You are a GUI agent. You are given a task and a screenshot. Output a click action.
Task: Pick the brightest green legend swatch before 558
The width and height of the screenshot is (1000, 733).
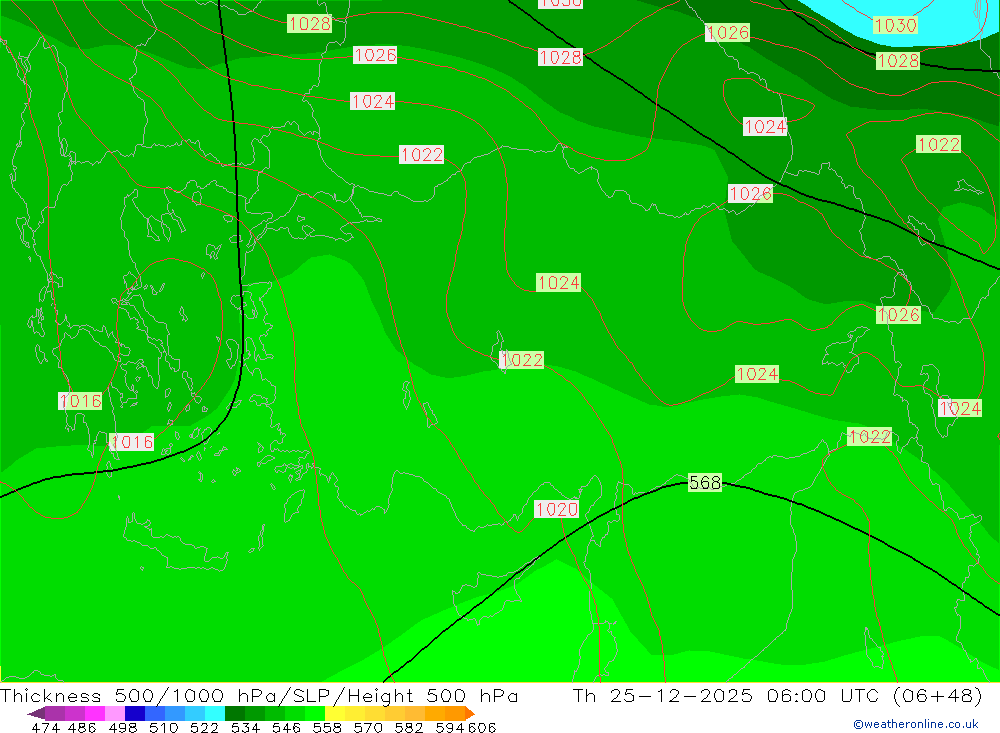(x=313, y=713)
